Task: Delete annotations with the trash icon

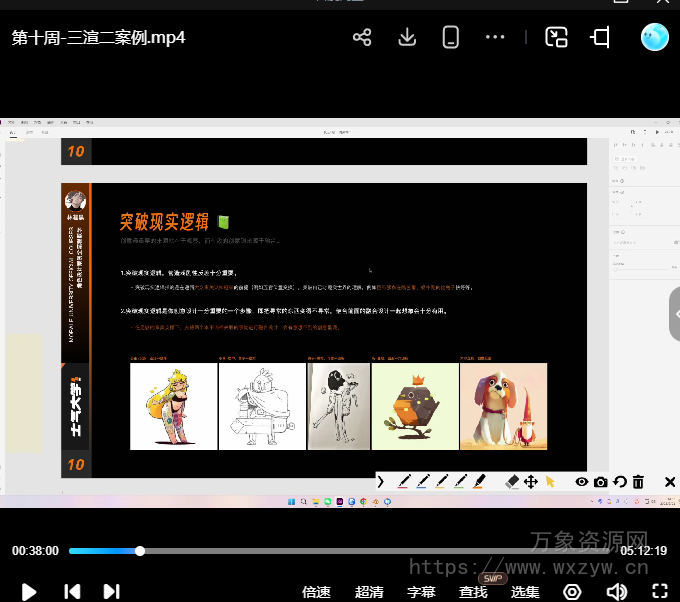Action: click(638, 482)
